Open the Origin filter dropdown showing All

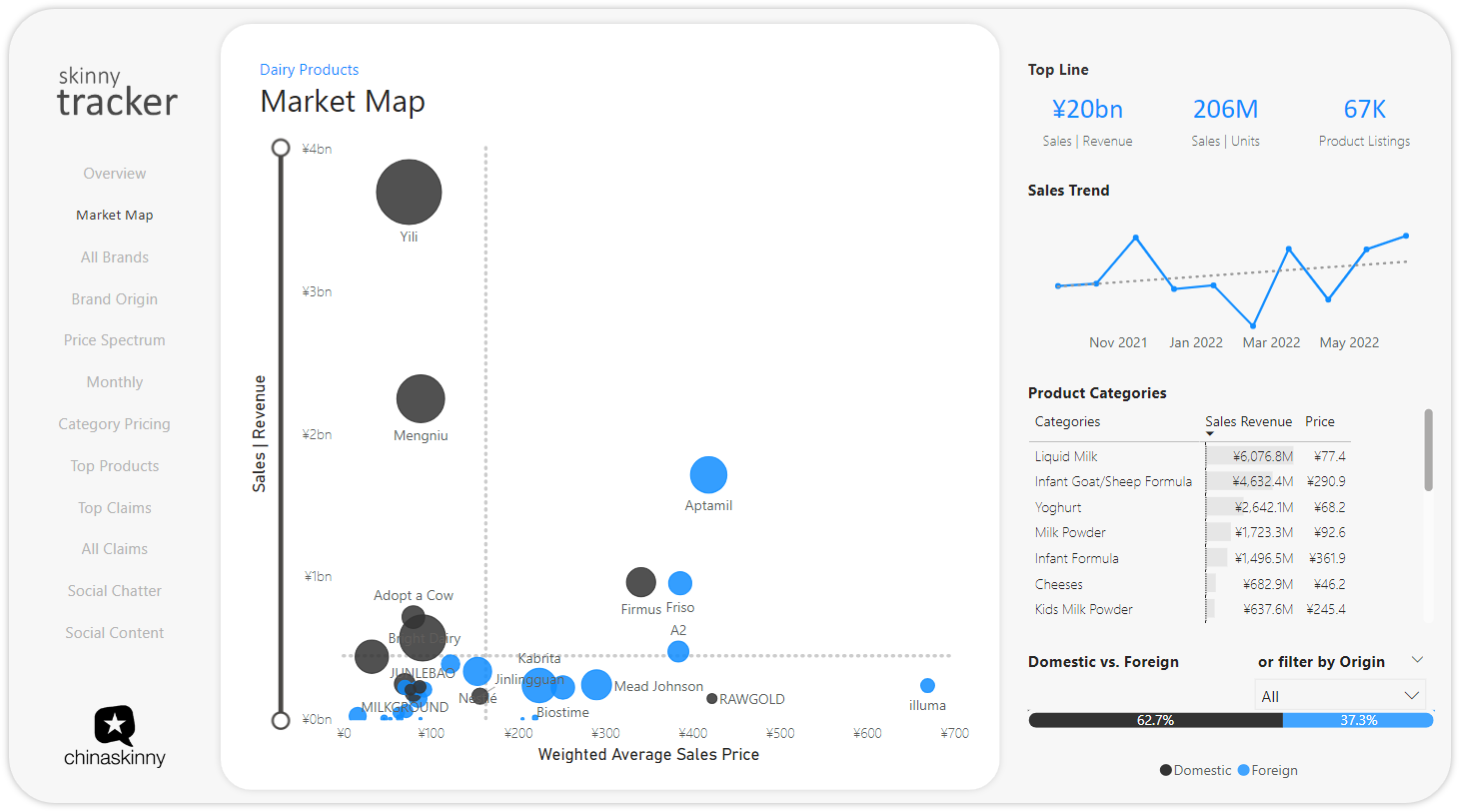point(1340,696)
